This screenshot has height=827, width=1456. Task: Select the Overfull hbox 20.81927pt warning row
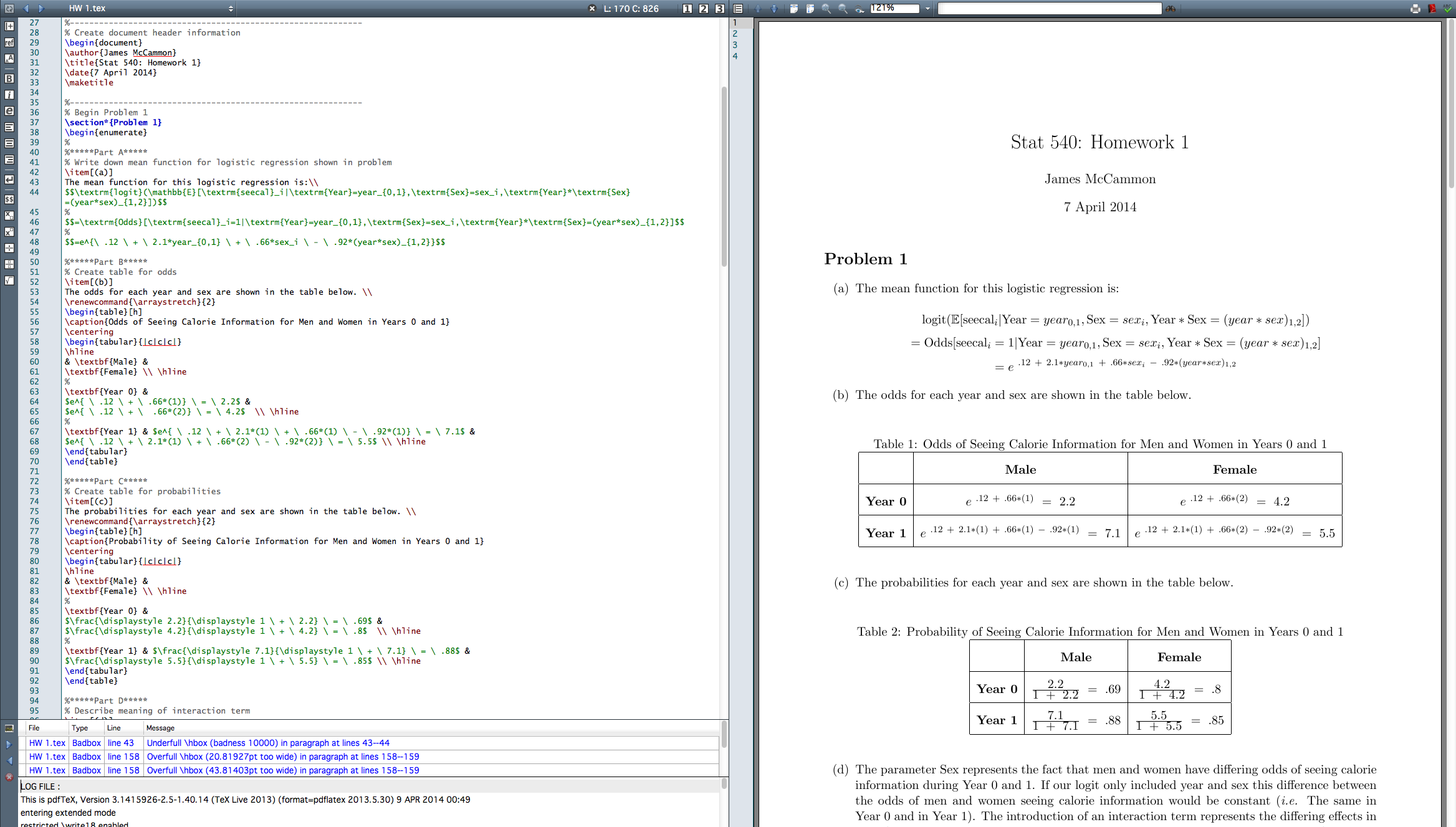[x=283, y=757]
